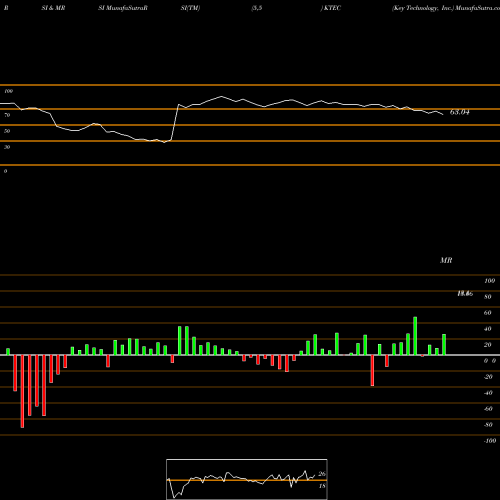Click the 100 label on the left RSI axis
Viewport: 500px width, 500px height.
pyautogui.click(x=8, y=91)
